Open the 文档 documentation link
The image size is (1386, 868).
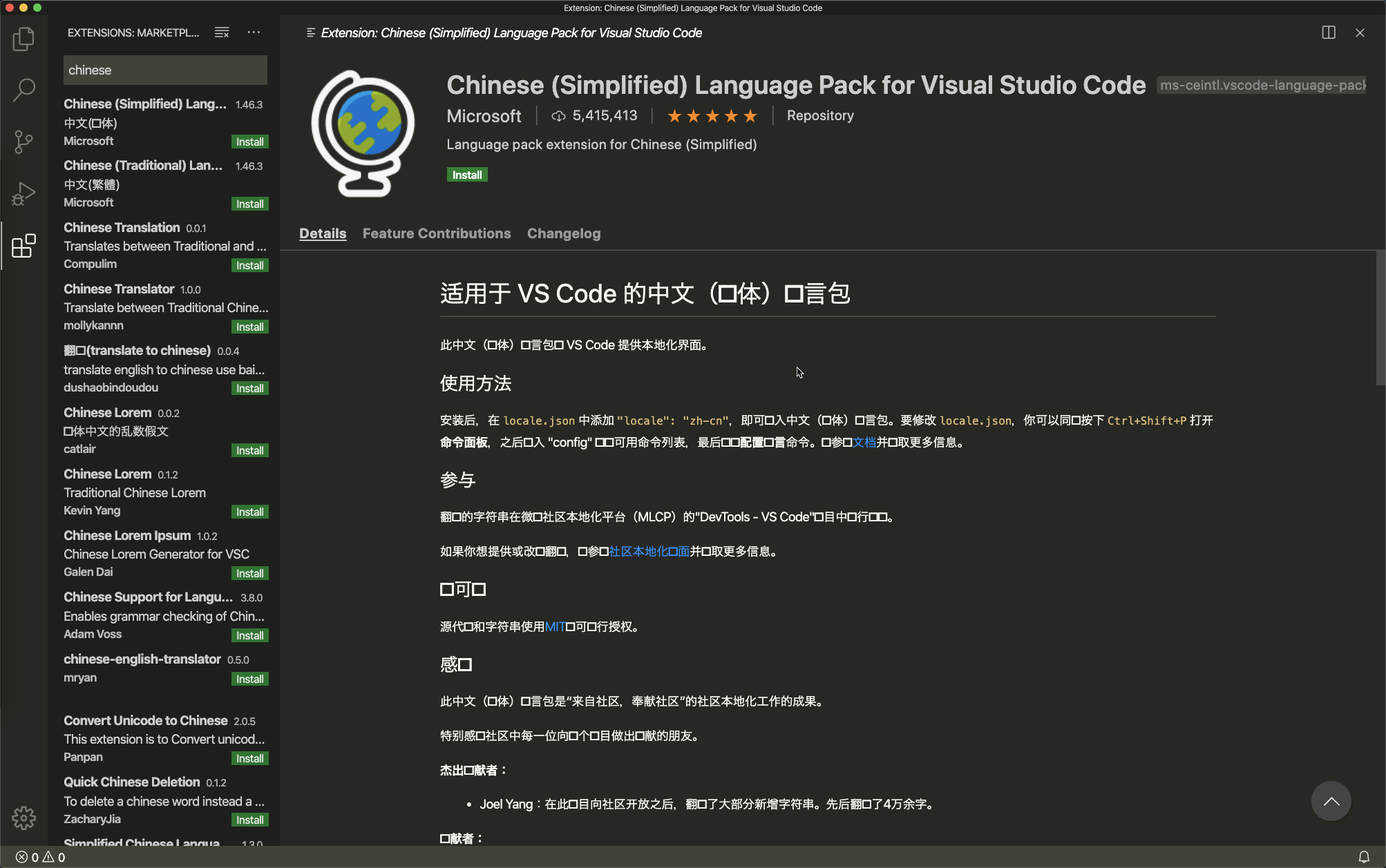[x=864, y=442]
